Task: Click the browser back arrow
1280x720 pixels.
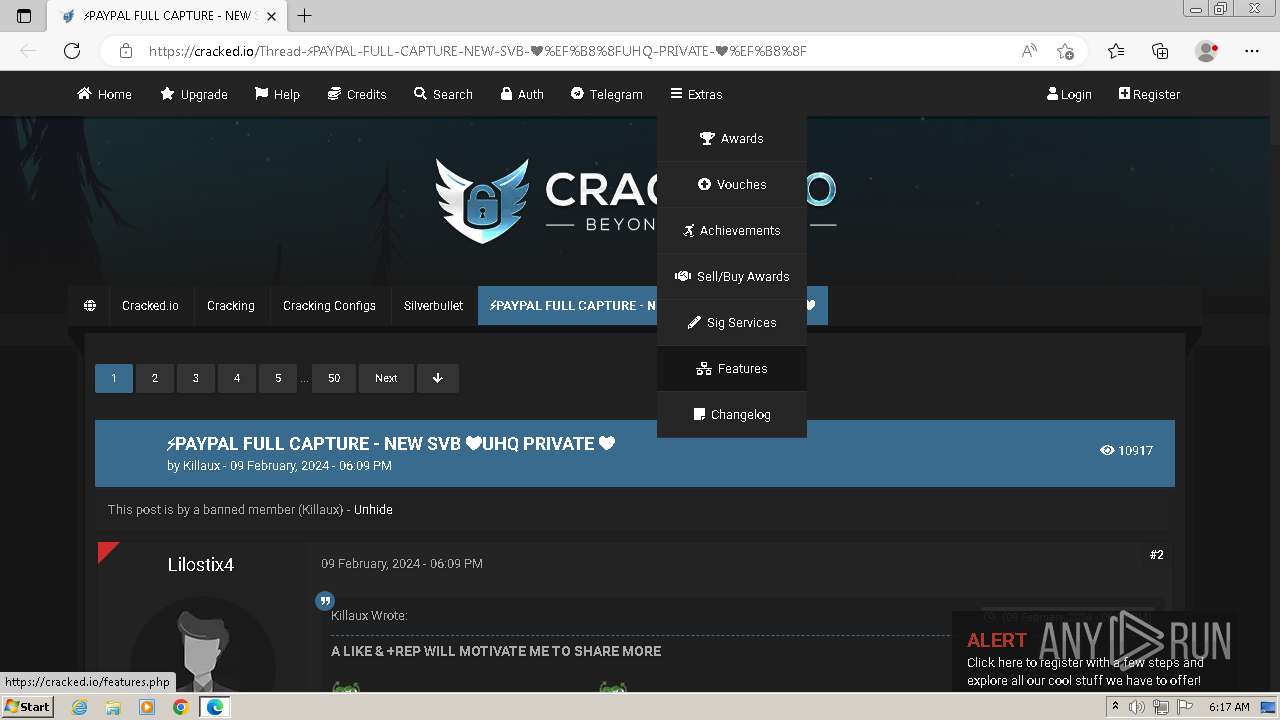Action: click(x=28, y=51)
